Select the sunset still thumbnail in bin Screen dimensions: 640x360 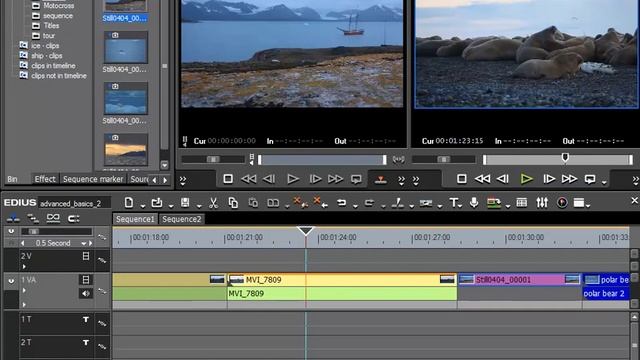(125, 149)
